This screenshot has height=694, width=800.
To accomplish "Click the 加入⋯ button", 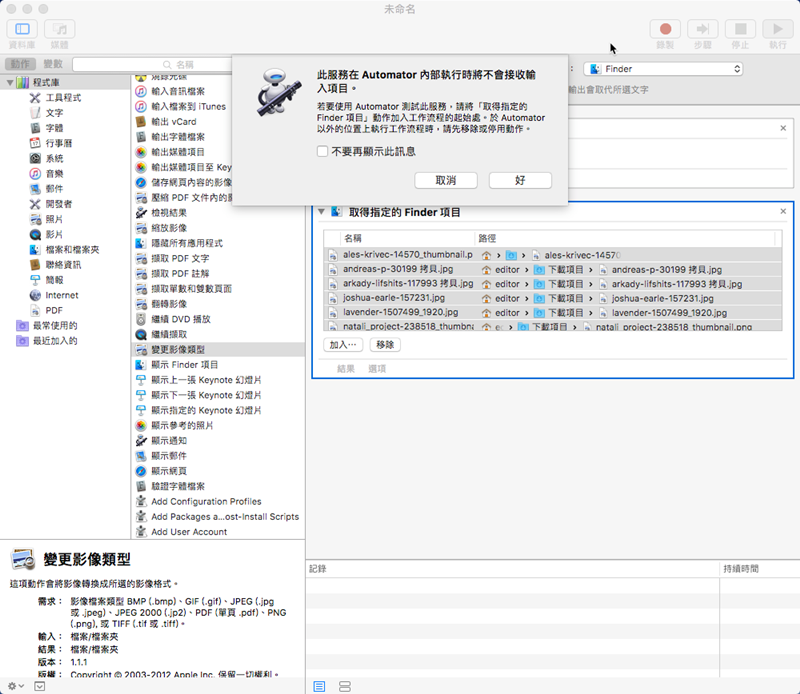I will (x=344, y=344).
